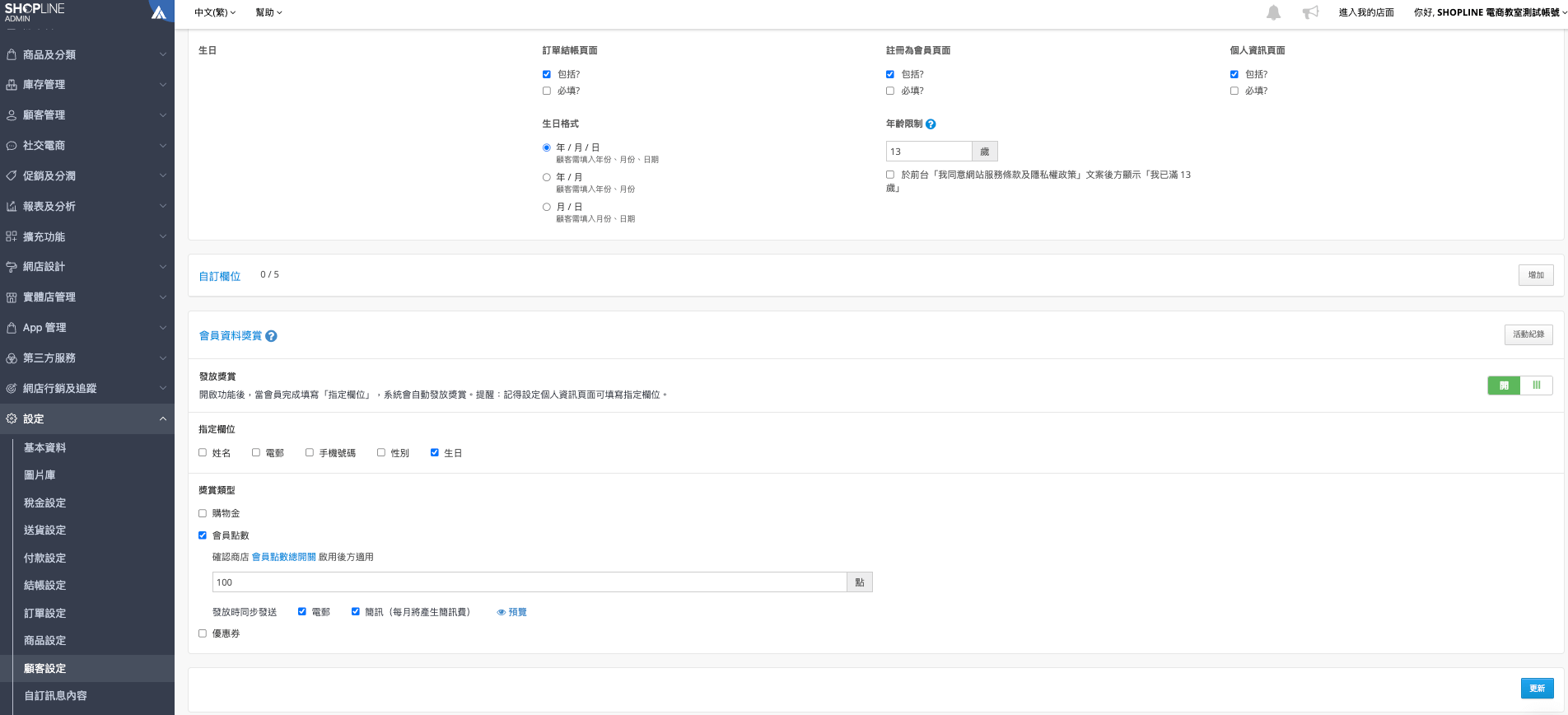Screen dimensions: 1568x715
Task: Click the 商品及分類 bag icon
Action: tap(12, 54)
